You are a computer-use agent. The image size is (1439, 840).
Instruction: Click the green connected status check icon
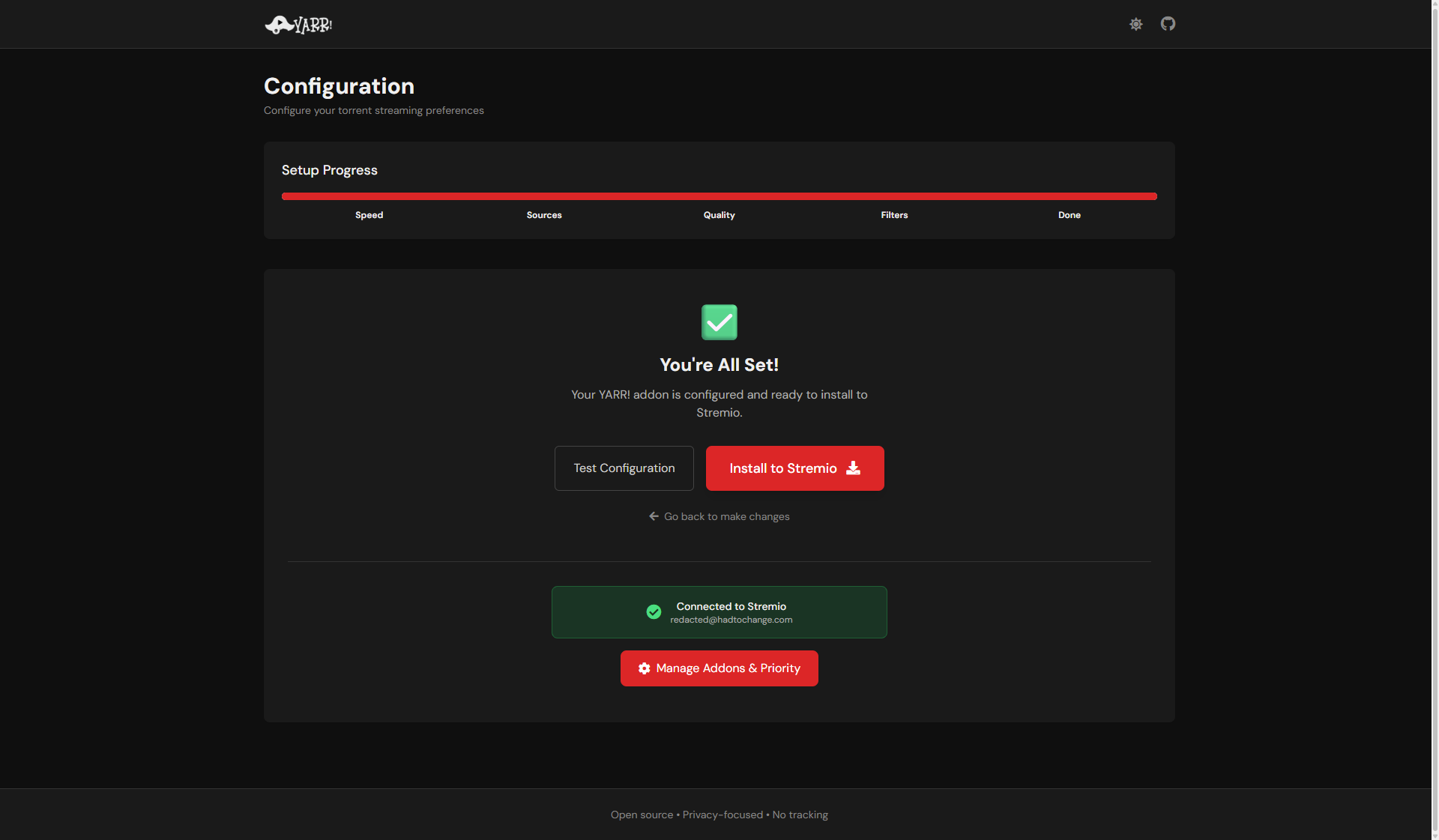pos(654,612)
